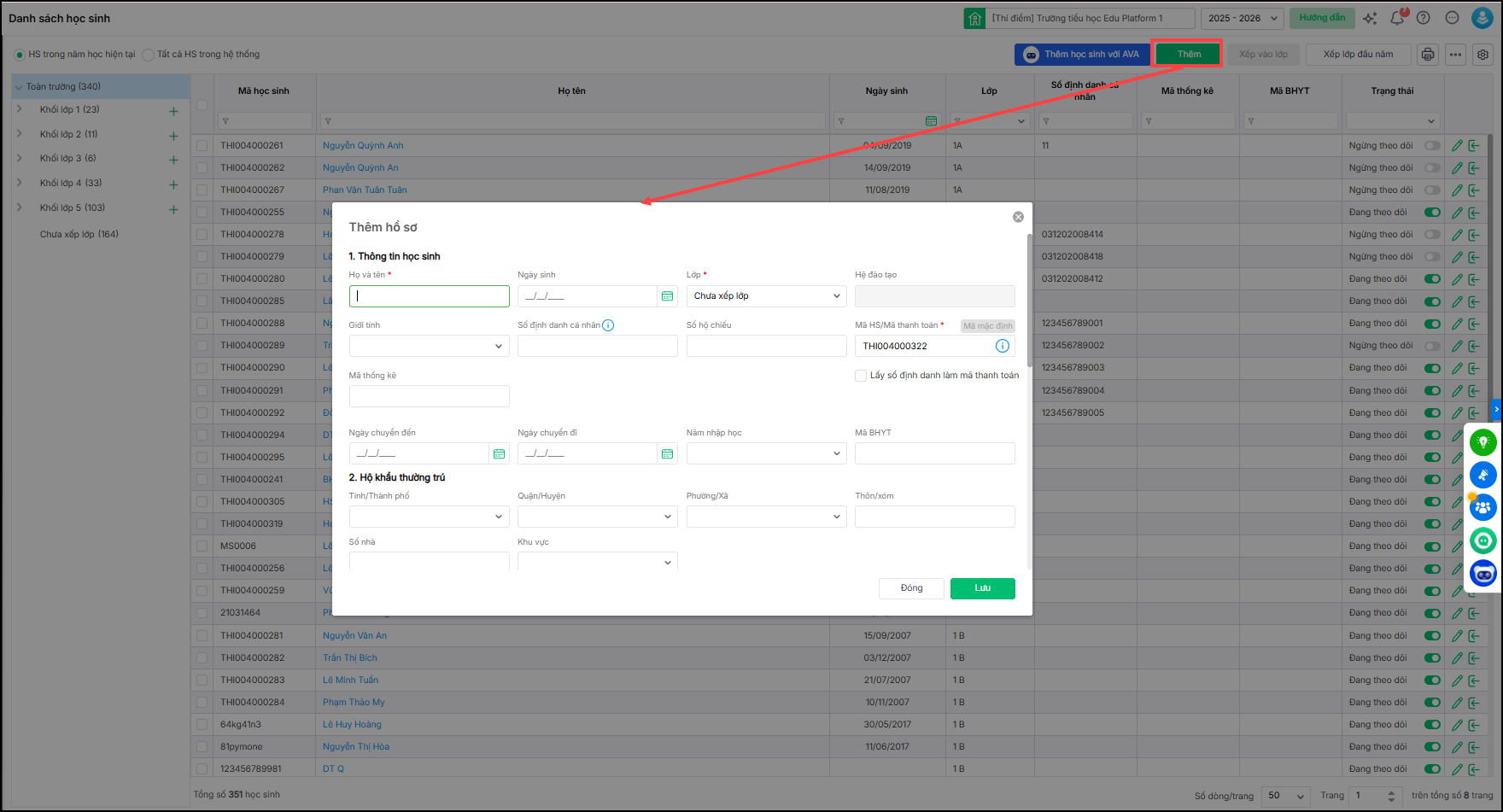Screen dimensions: 1503x812
Task: Close the Thêm hồ sơ dialog
Action: click(x=1018, y=217)
